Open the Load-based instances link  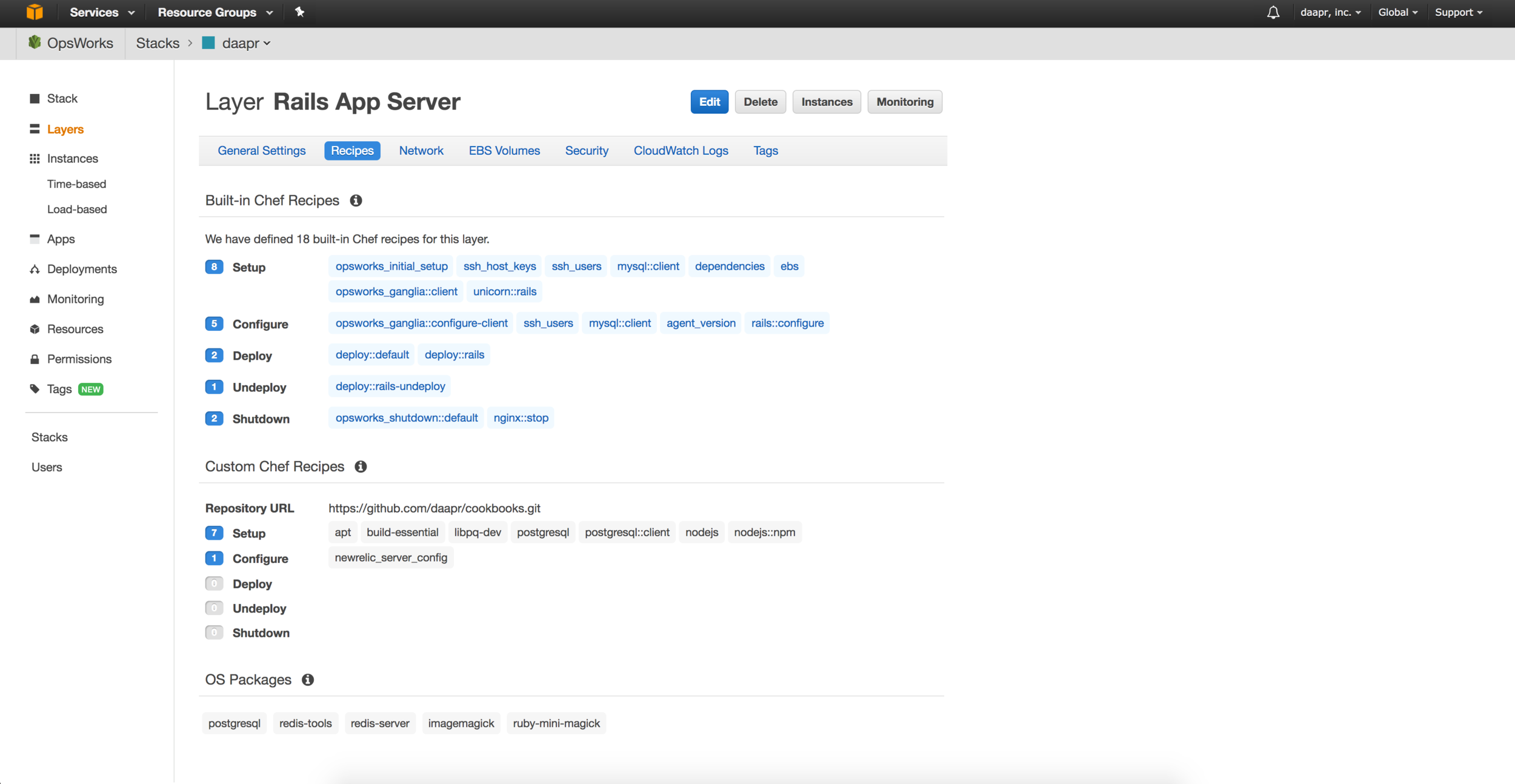point(77,210)
